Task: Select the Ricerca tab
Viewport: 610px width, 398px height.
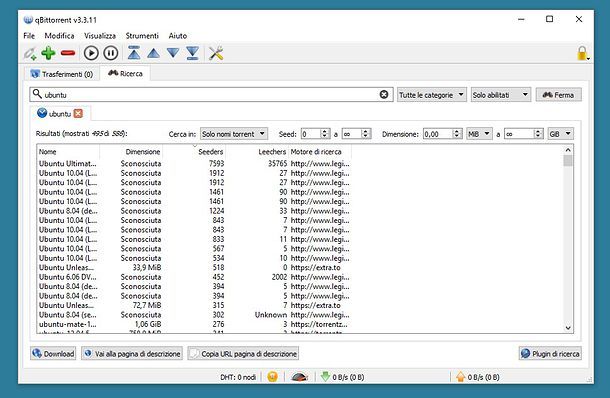Action: [125, 74]
